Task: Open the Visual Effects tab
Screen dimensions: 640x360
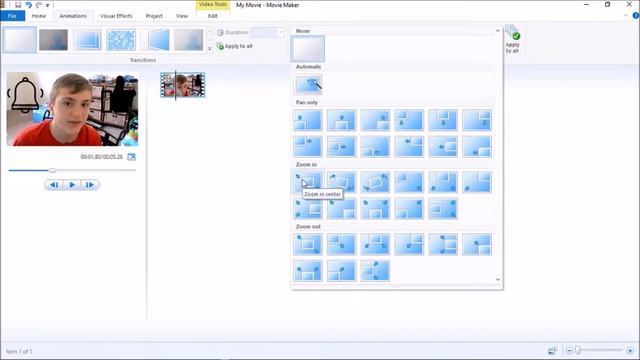Action: [116, 16]
